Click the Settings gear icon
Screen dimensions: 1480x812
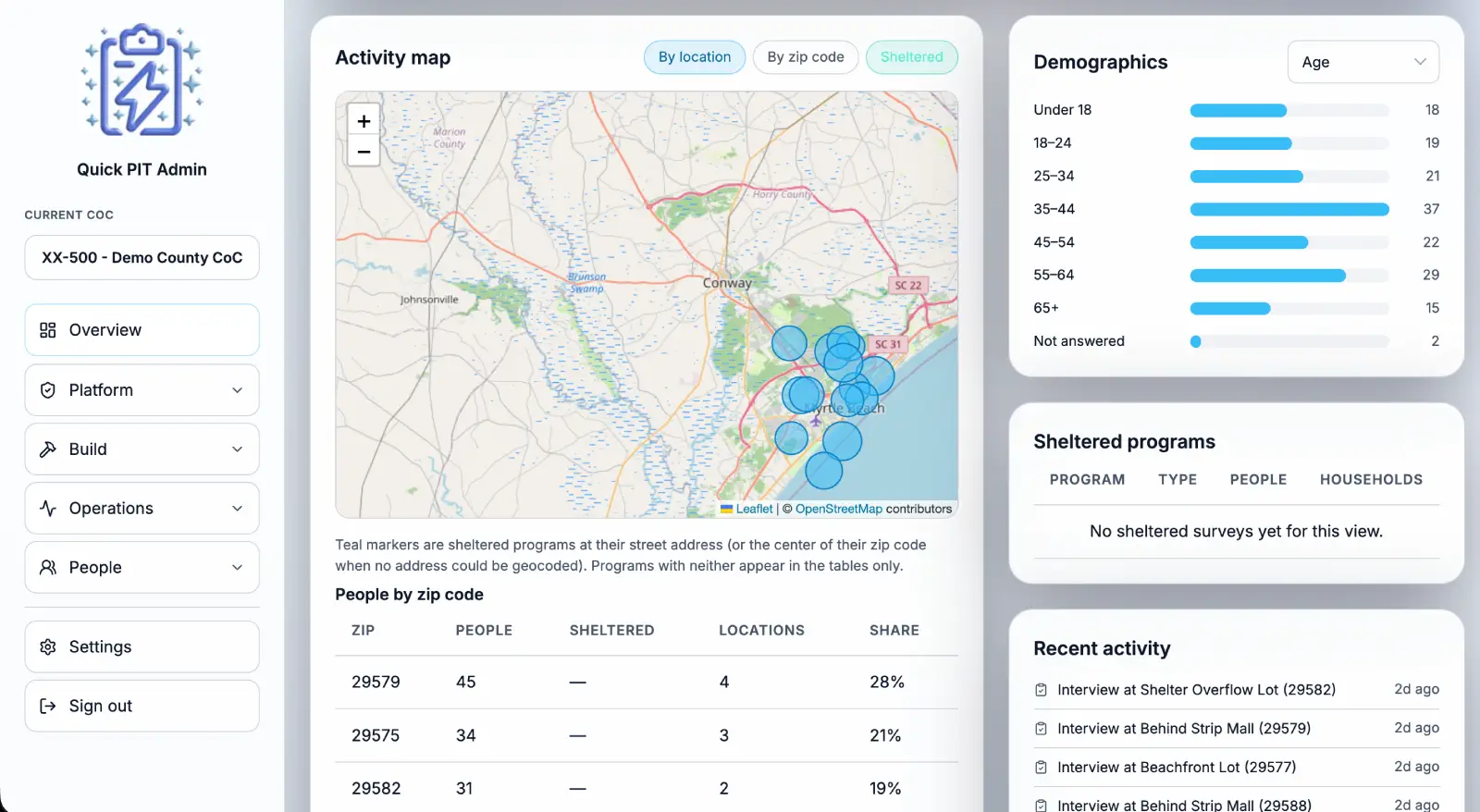click(48, 647)
